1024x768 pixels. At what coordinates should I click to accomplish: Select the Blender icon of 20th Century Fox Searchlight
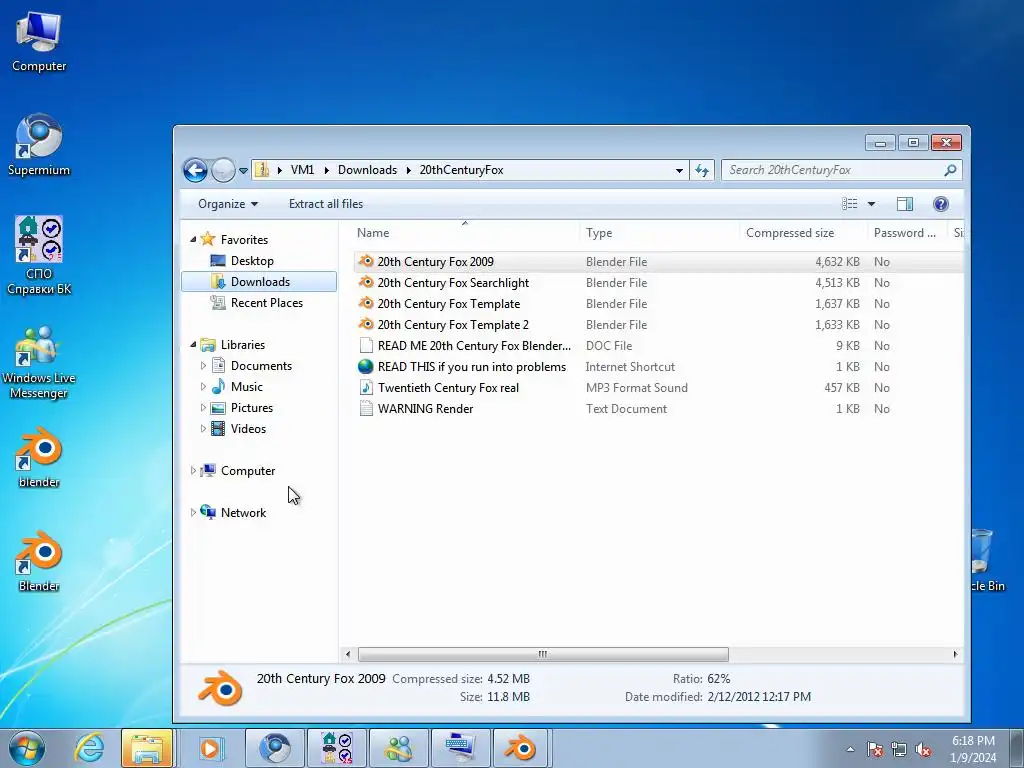tap(366, 282)
